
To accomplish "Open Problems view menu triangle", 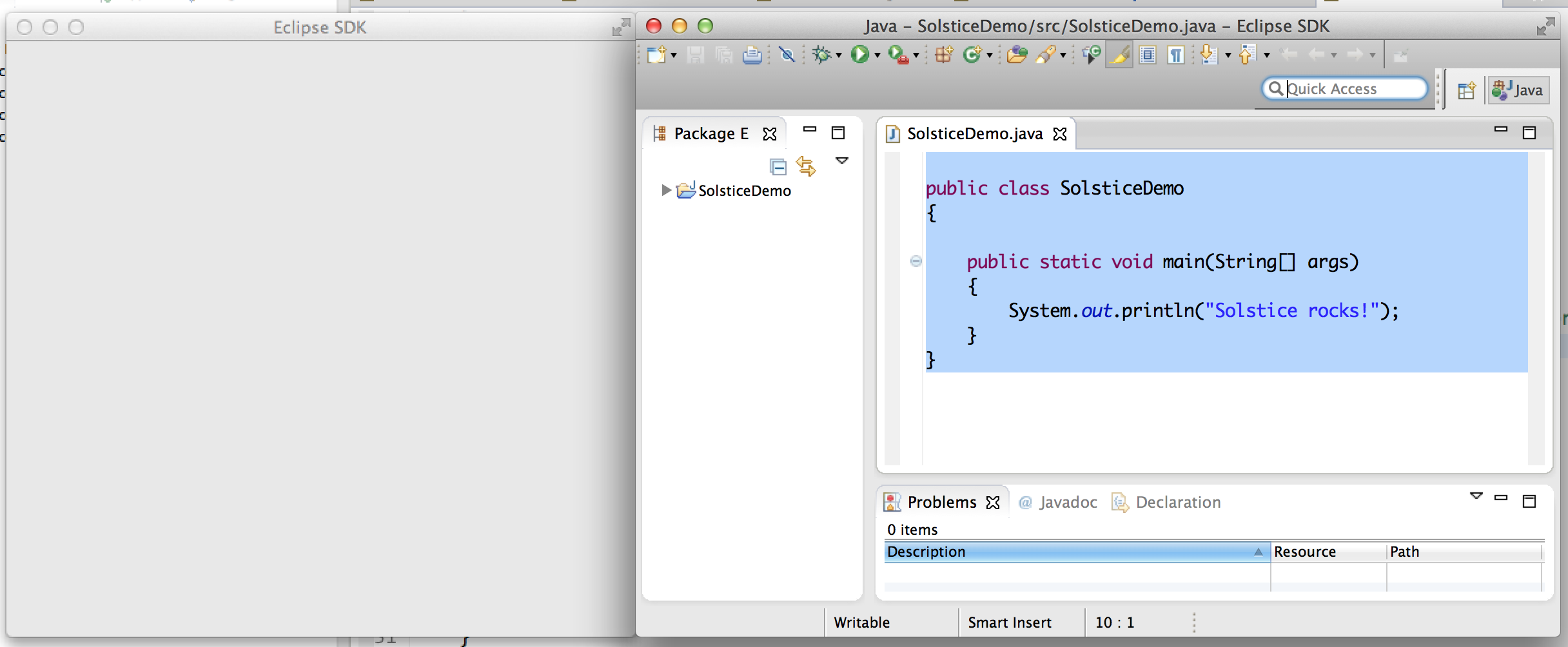I will tap(1476, 496).
